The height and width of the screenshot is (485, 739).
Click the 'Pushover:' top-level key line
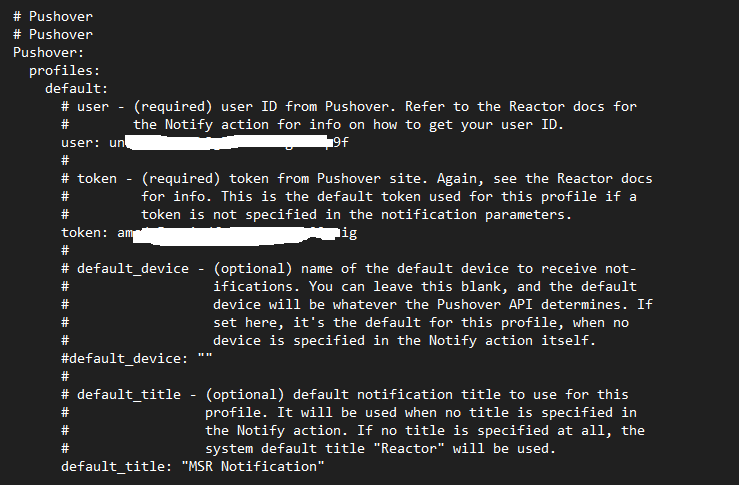coord(48,52)
